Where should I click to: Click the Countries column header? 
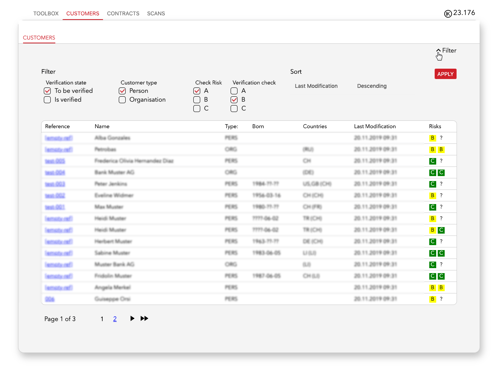(315, 126)
